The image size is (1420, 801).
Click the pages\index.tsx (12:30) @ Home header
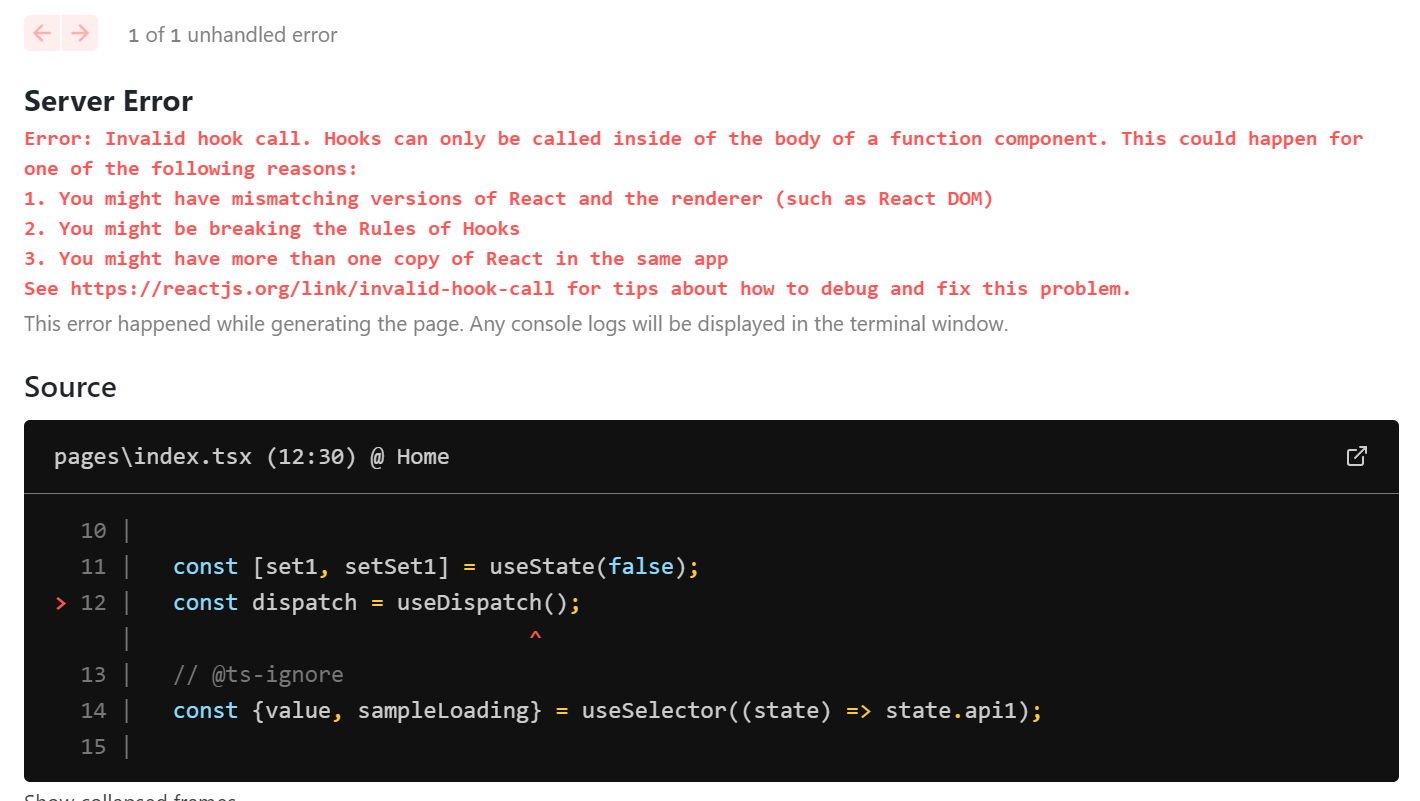(252, 457)
